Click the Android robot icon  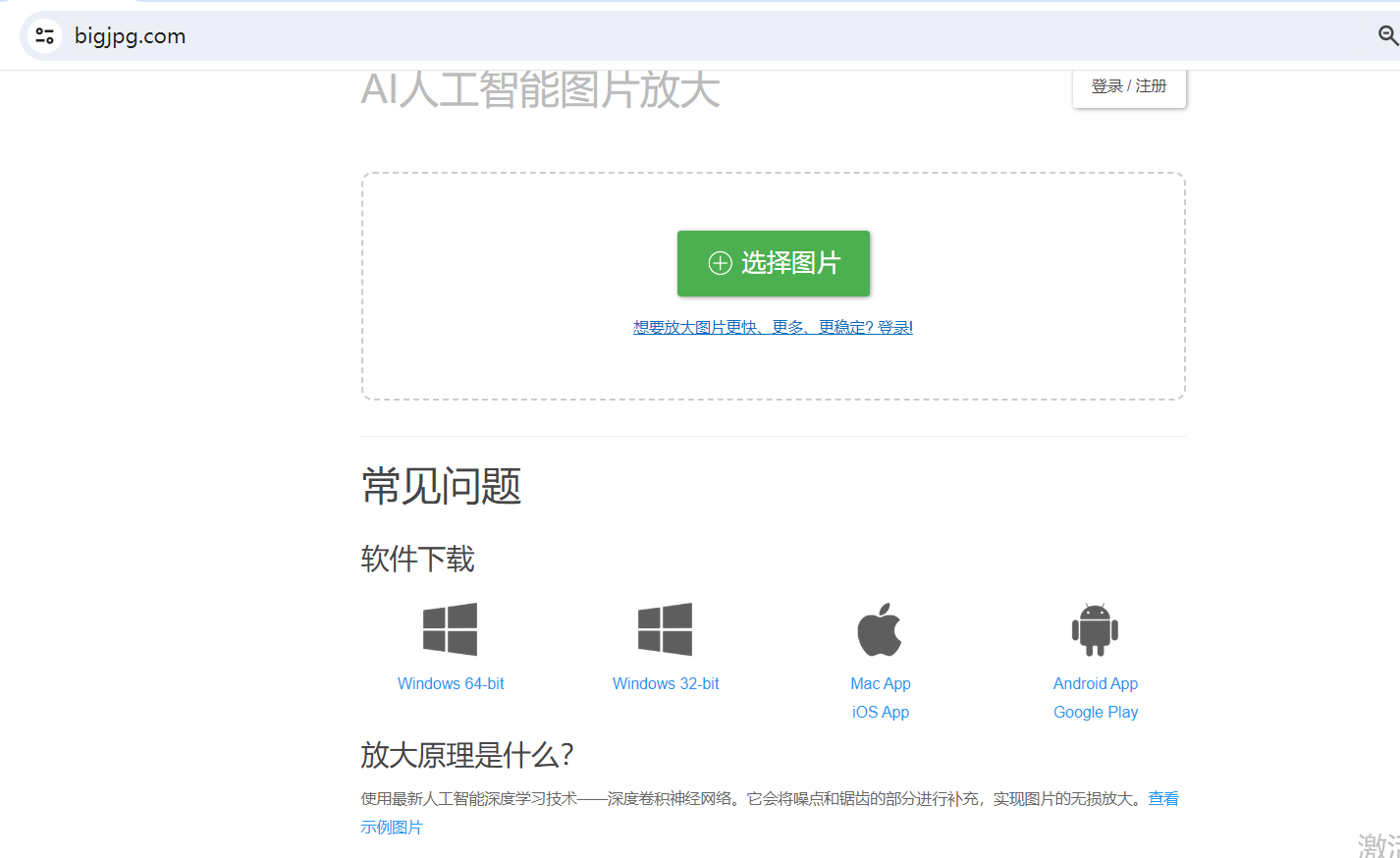[1095, 629]
